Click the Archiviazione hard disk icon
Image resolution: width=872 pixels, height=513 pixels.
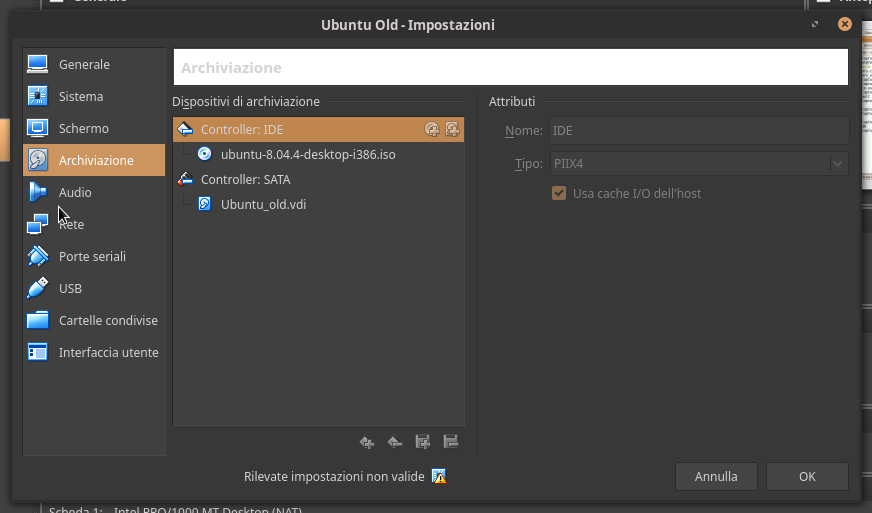[x=38, y=160]
